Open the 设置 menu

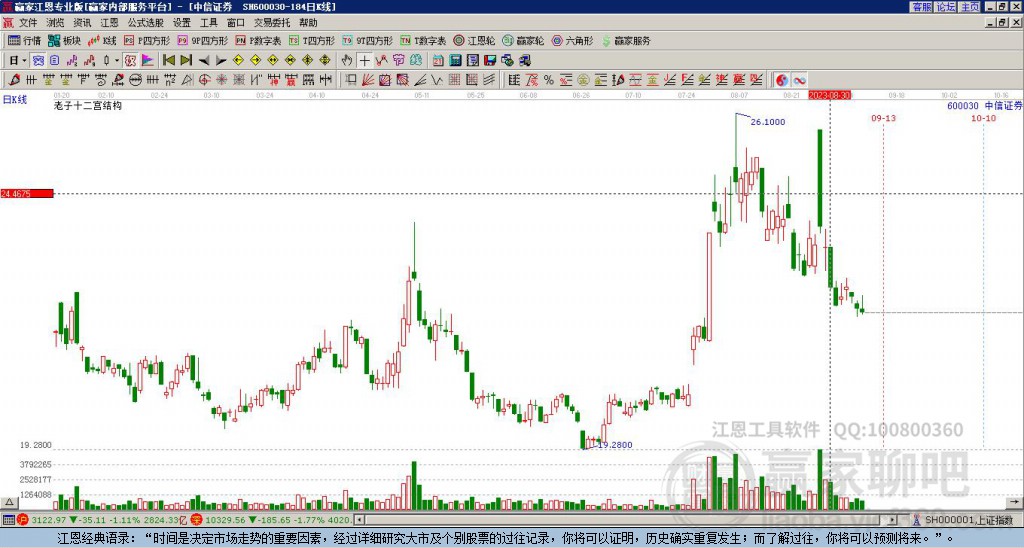182,23
